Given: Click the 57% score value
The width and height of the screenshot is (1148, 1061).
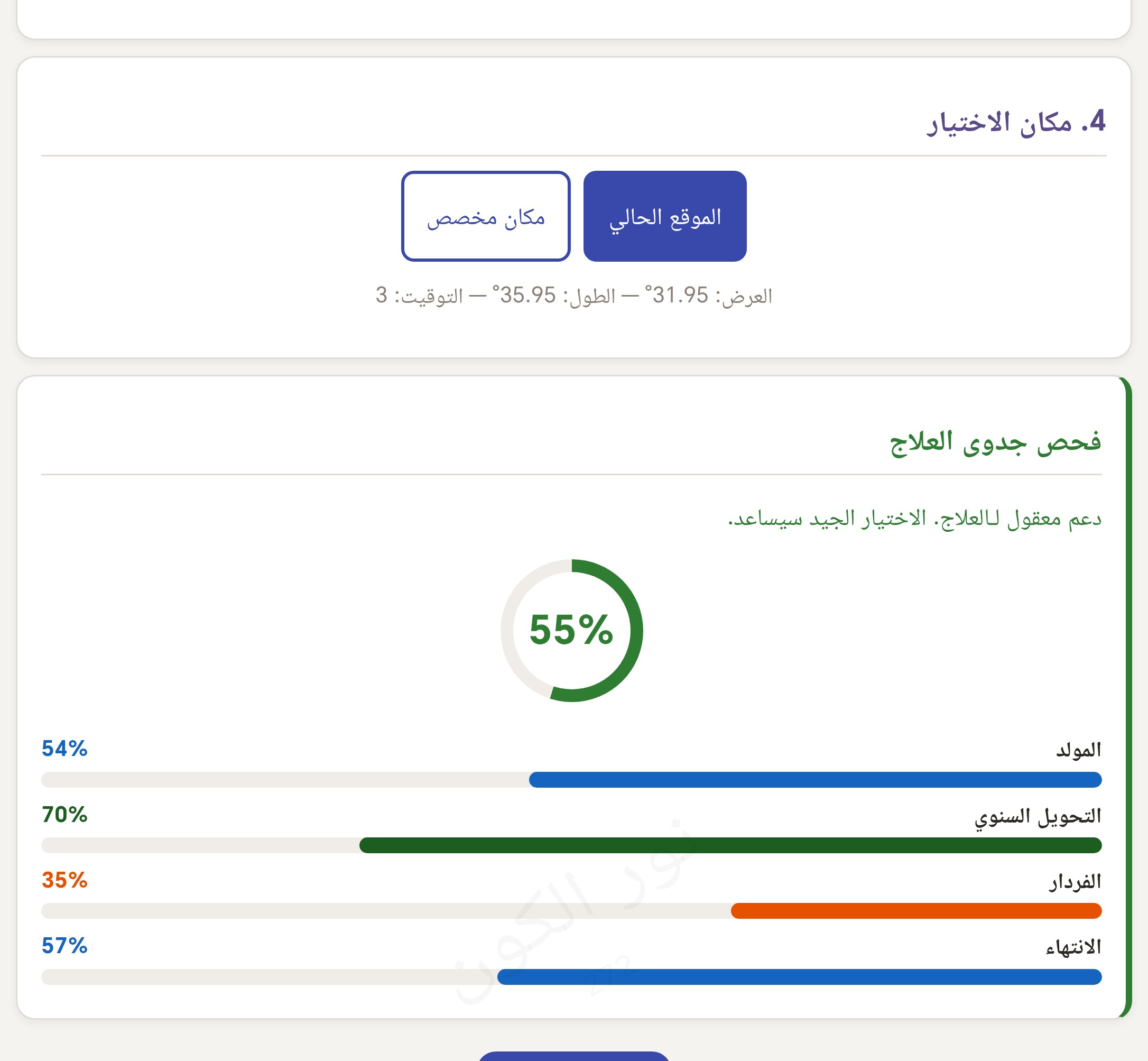Looking at the screenshot, I should (x=64, y=946).
